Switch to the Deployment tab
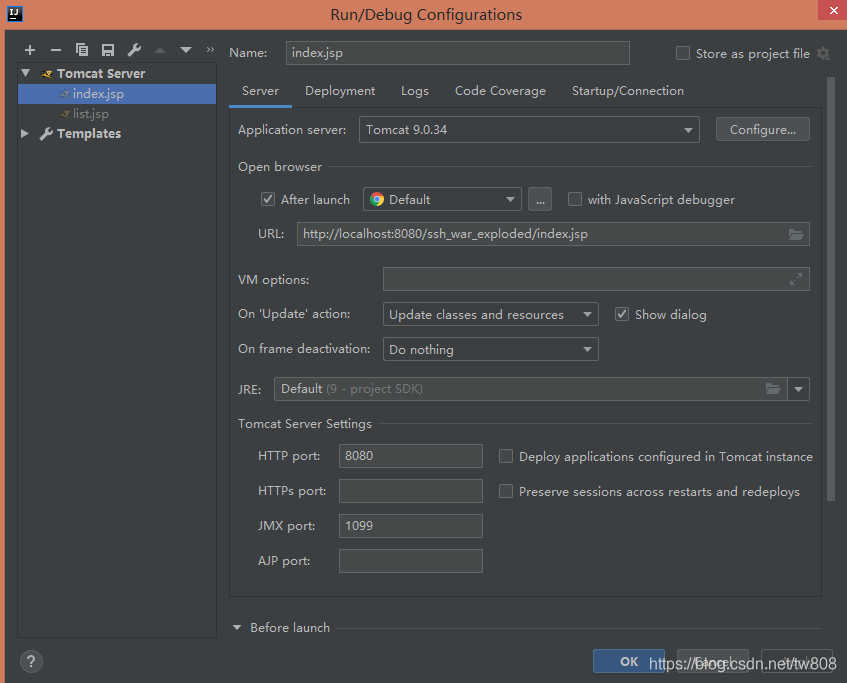 point(340,91)
